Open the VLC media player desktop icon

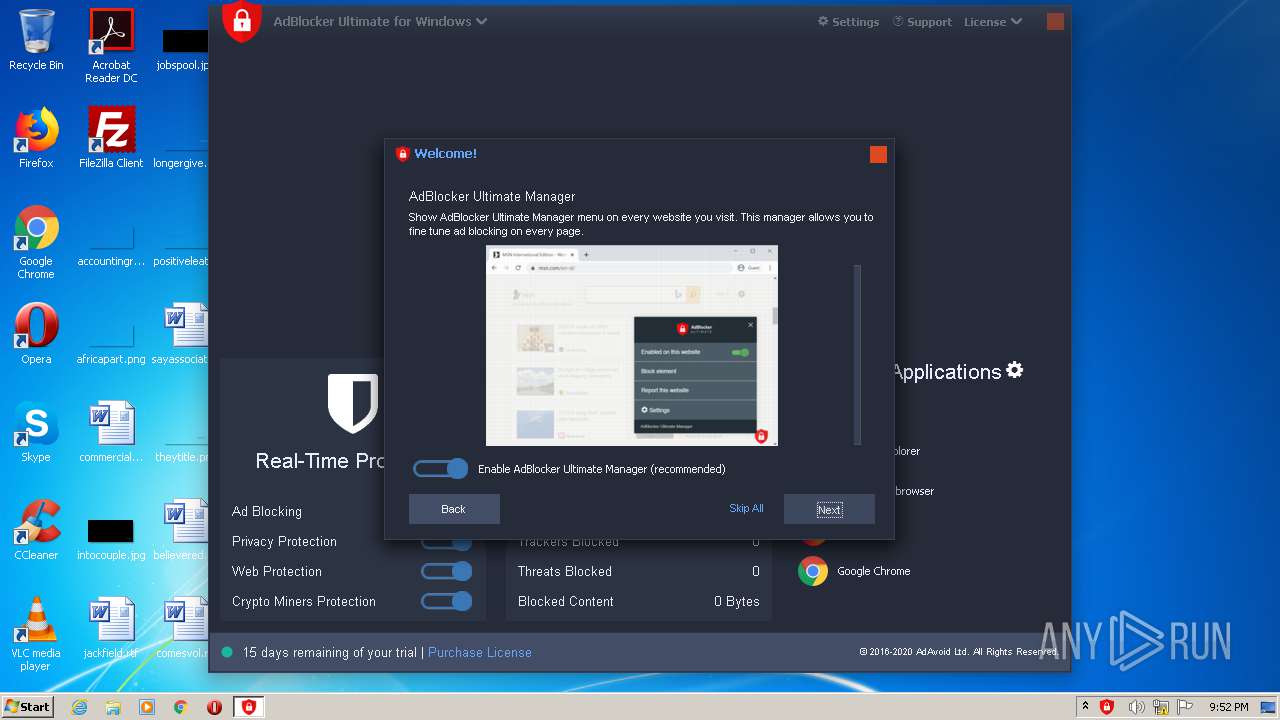point(36,634)
